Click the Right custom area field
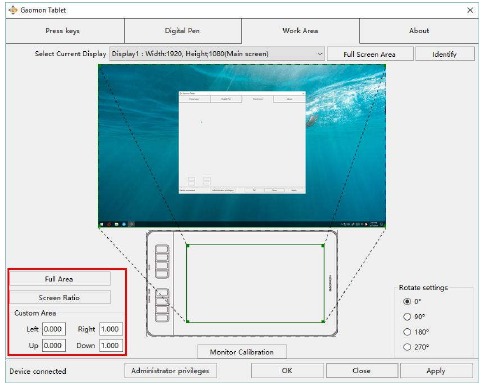This screenshot has height=385, width=486. [x=111, y=329]
